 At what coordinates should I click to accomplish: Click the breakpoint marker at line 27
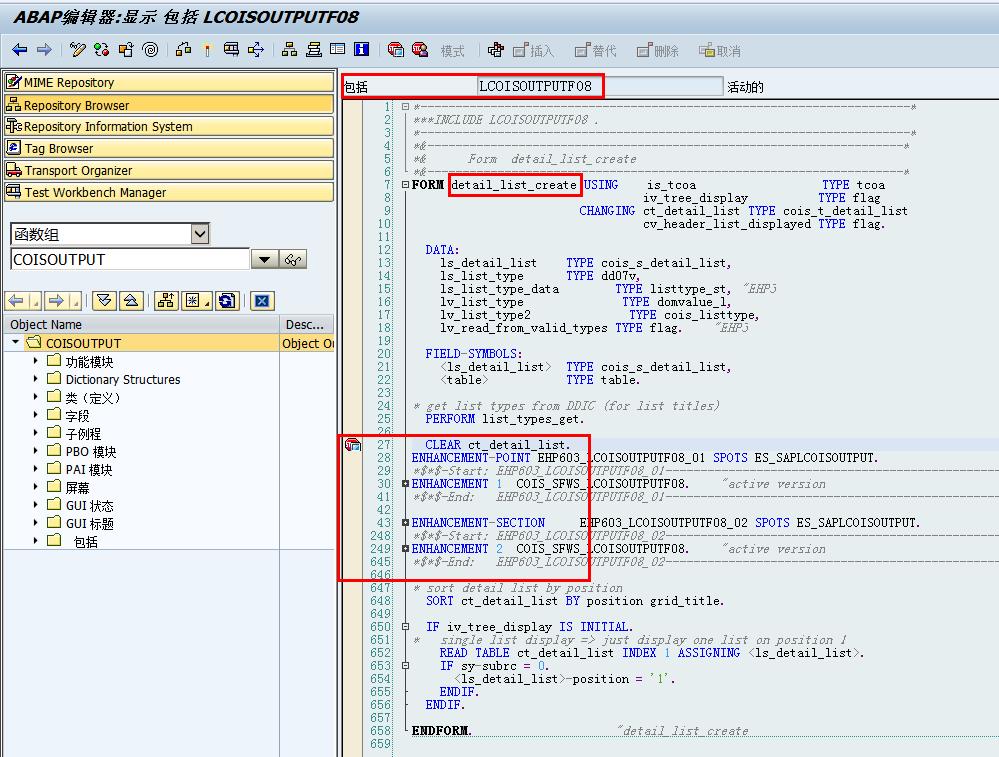click(x=353, y=444)
